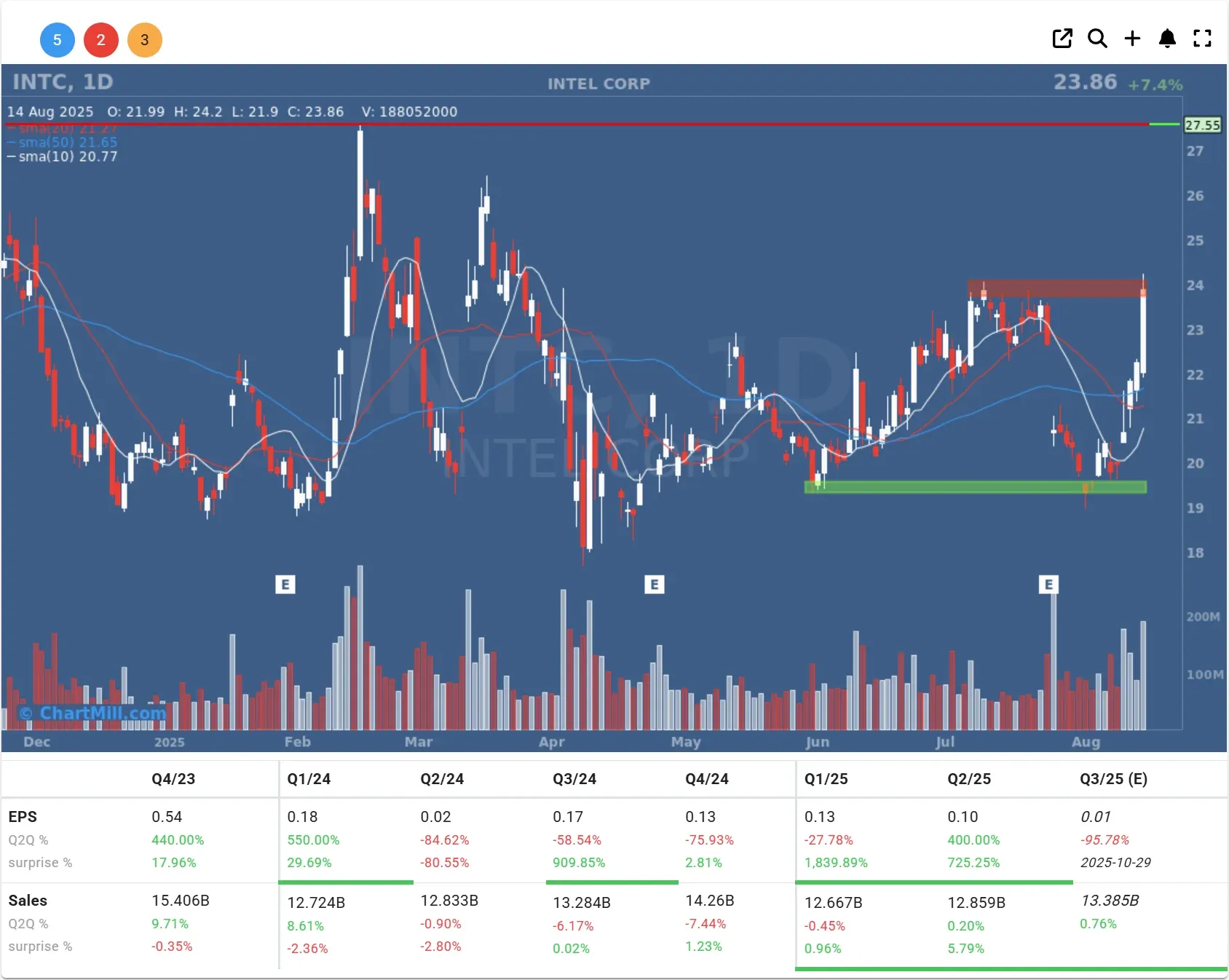1229x980 pixels.
Task: Click the estimated sales 13.385B
Action: (1110, 901)
